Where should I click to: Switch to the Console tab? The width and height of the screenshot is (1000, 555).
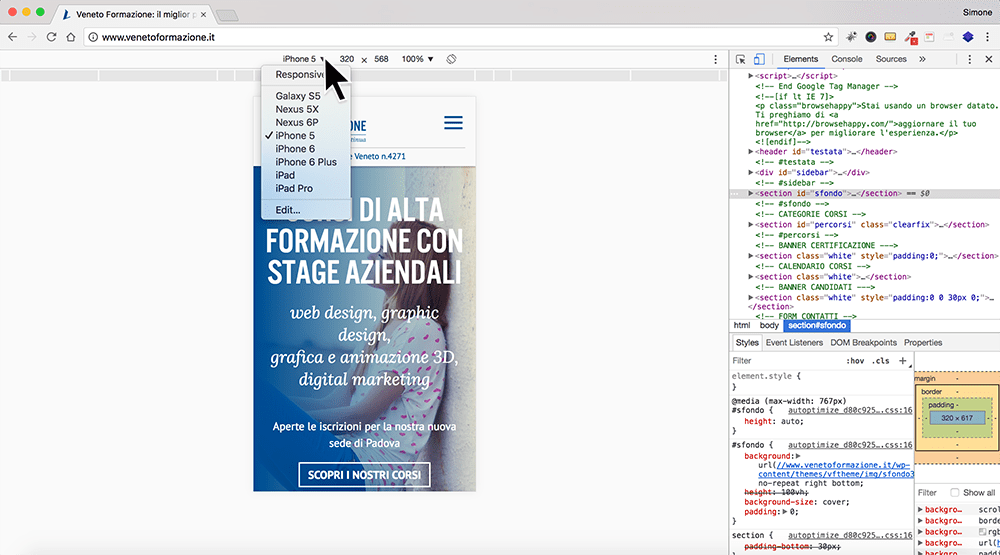pos(846,59)
